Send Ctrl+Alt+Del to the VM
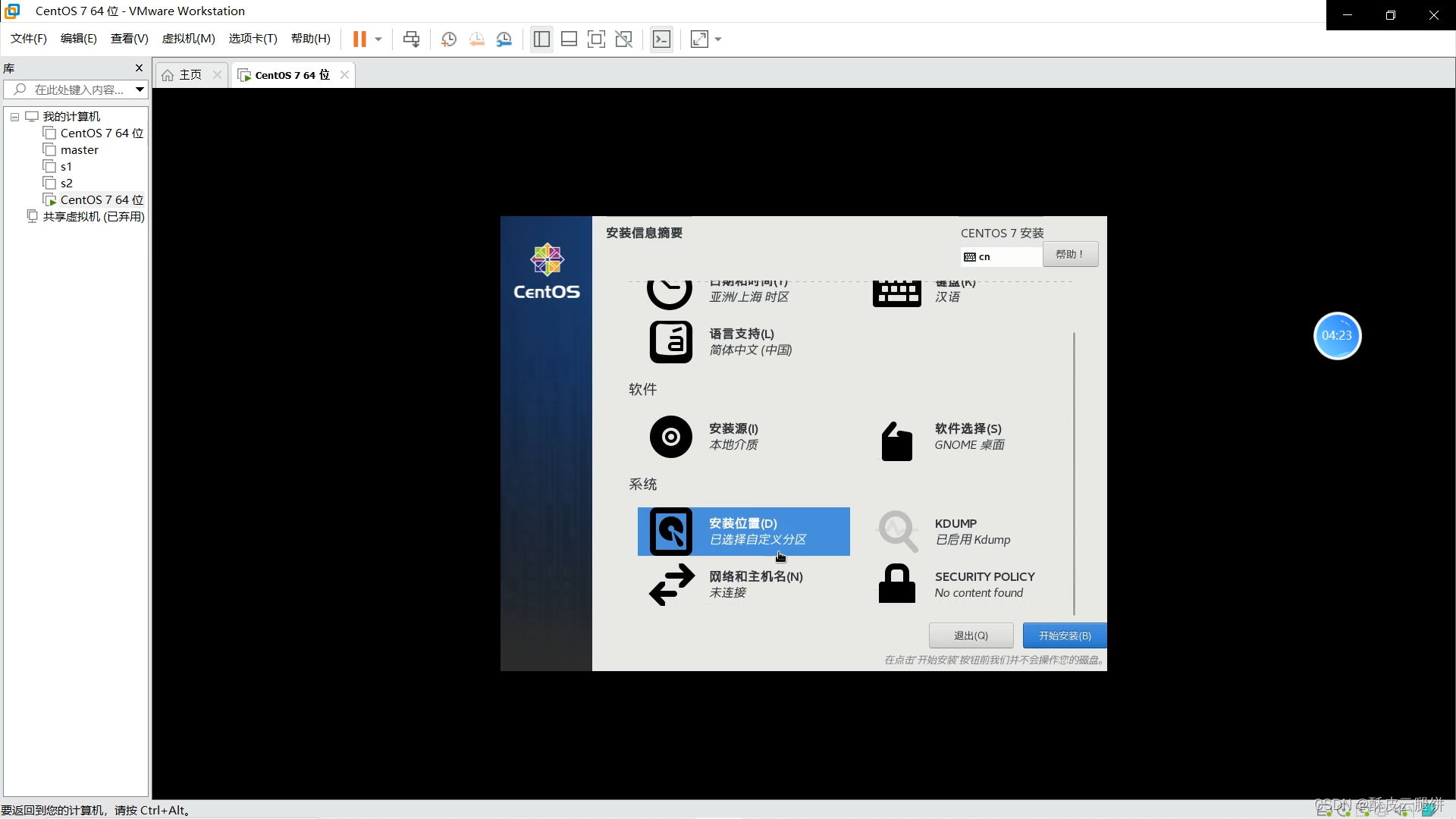The width and height of the screenshot is (1456, 819). click(x=410, y=39)
